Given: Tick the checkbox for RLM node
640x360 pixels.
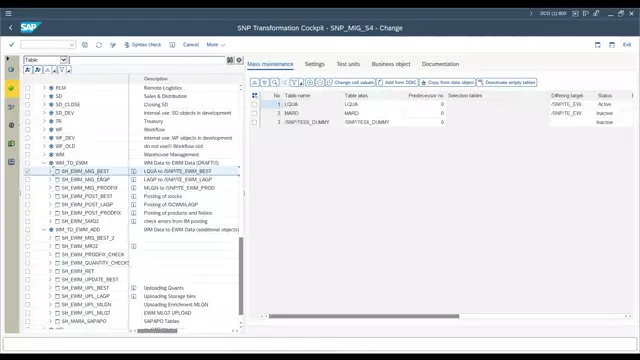Looking at the screenshot, I should point(27,88).
